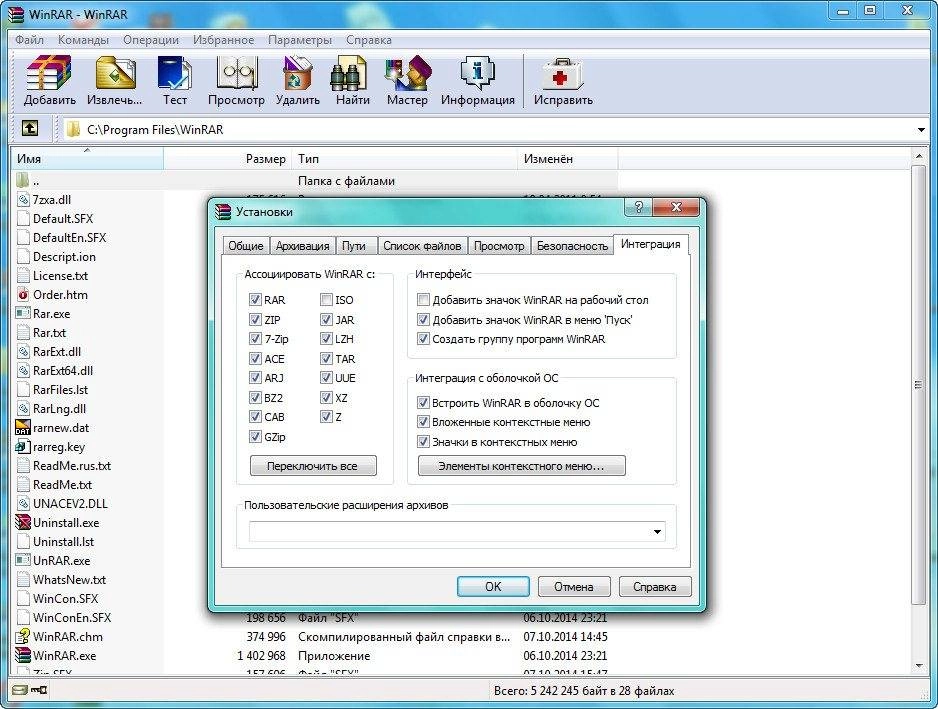Switch to the Общие tab
This screenshot has width=938, height=709.
tap(245, 246)
